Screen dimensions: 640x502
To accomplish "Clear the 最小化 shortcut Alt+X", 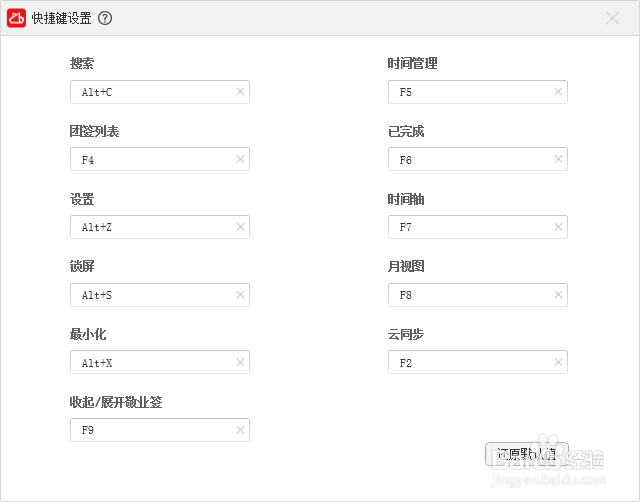I will [x=240, y=362].
